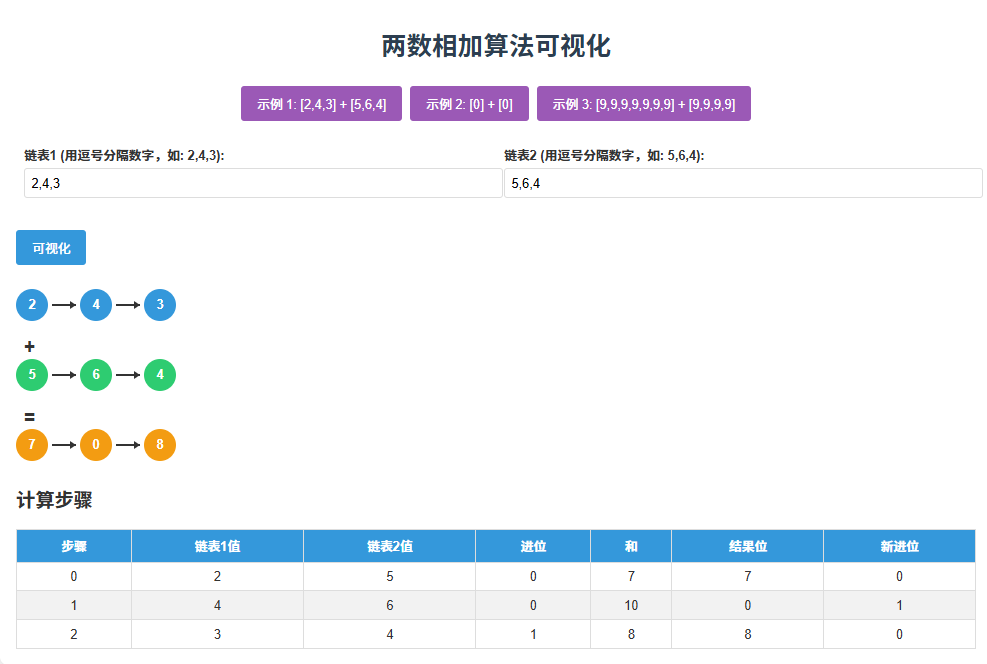Click orange result node 0
This screenshot has width=987, height=664.
pyautogui.click(x=96, y=444)
